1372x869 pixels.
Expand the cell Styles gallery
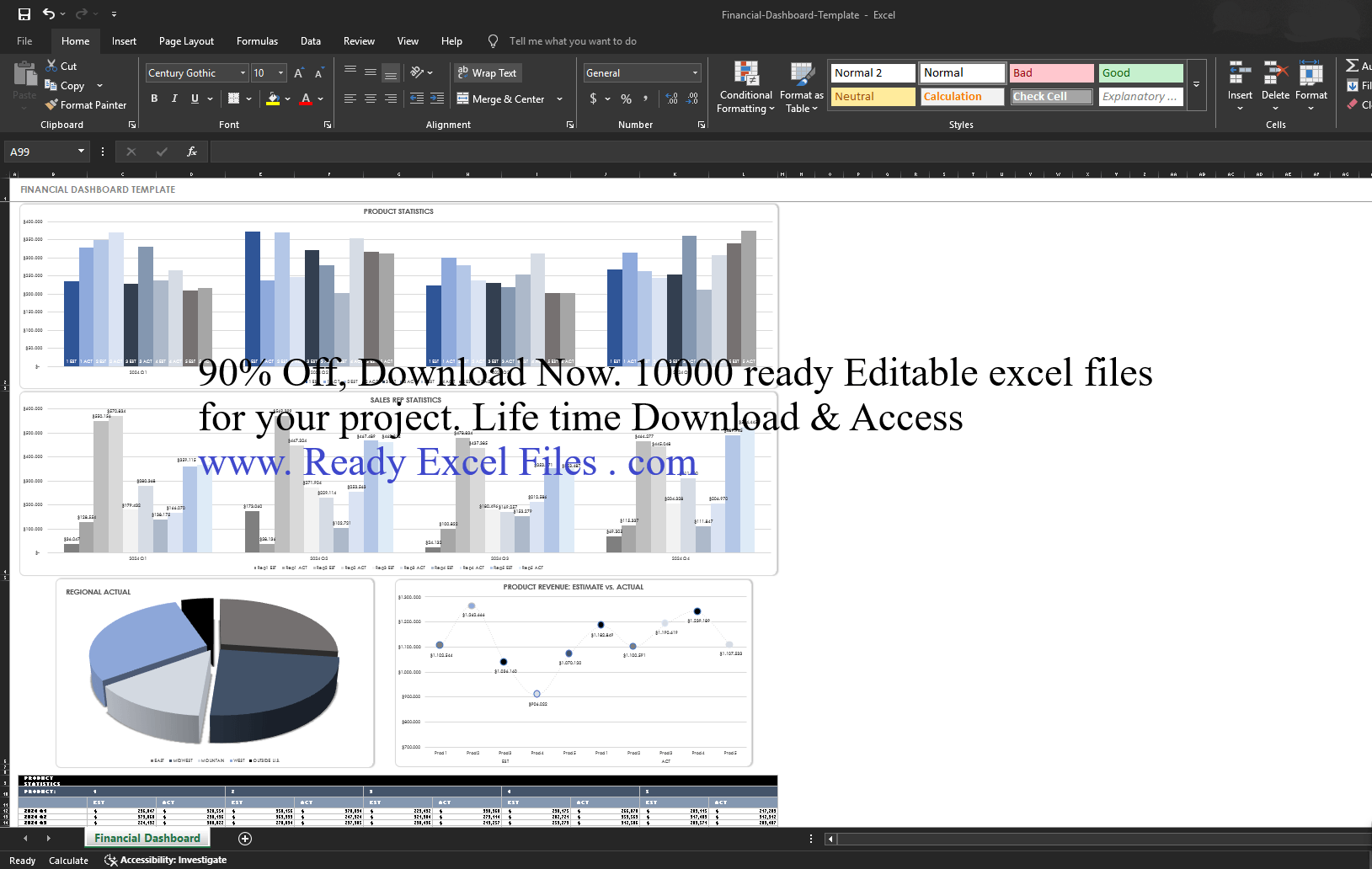pyautogui.click(x=1196, y=84)
